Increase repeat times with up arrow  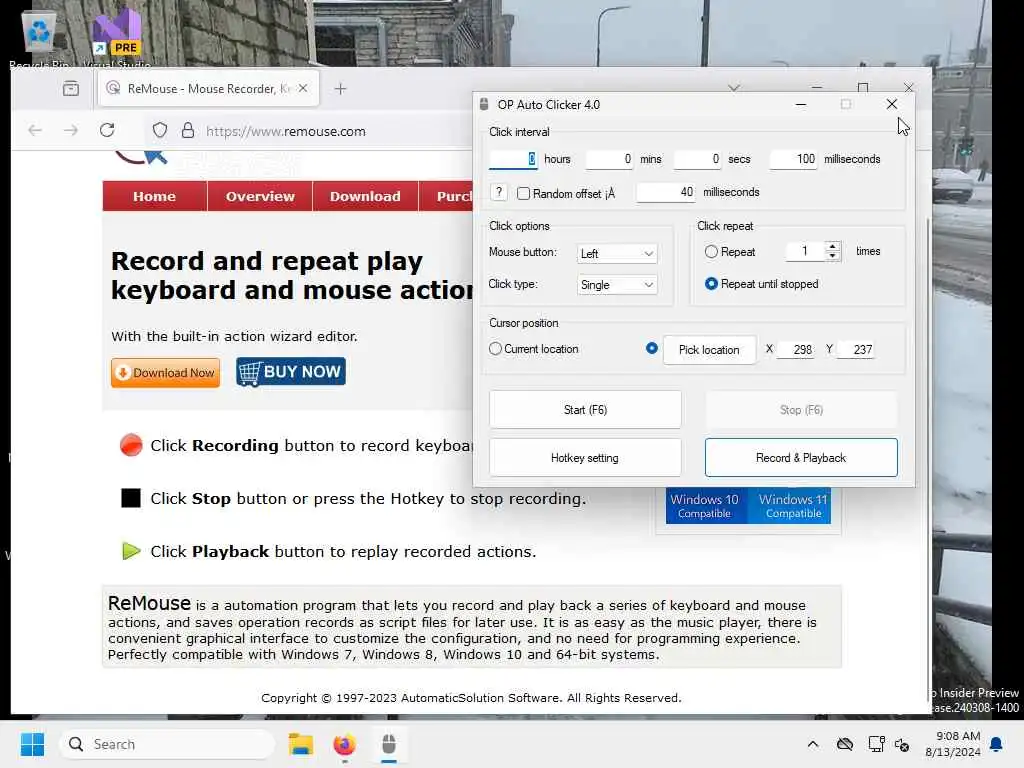(x=832, y=247)
